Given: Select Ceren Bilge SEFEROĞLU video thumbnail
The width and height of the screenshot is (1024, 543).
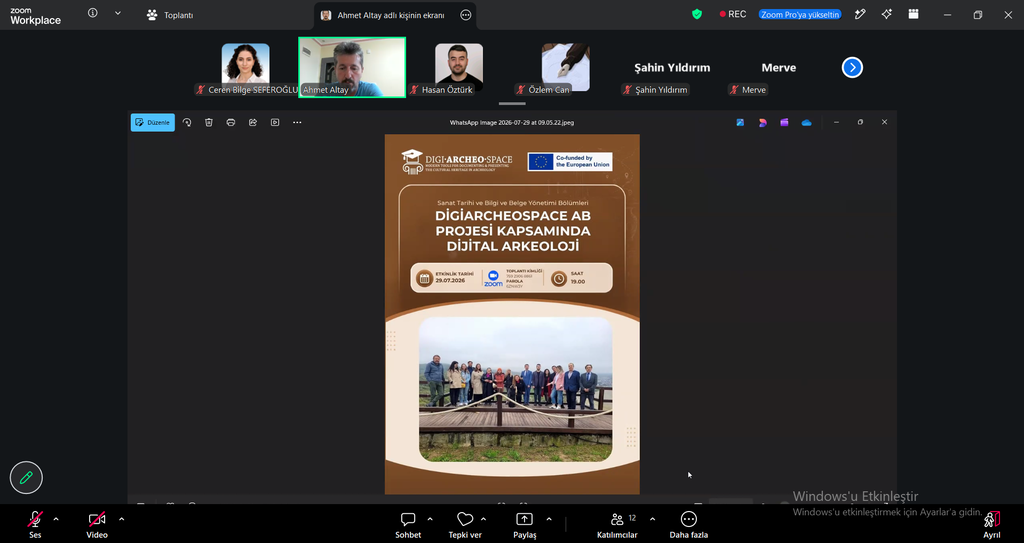Looking at the screenshot, I should (246, 68).
